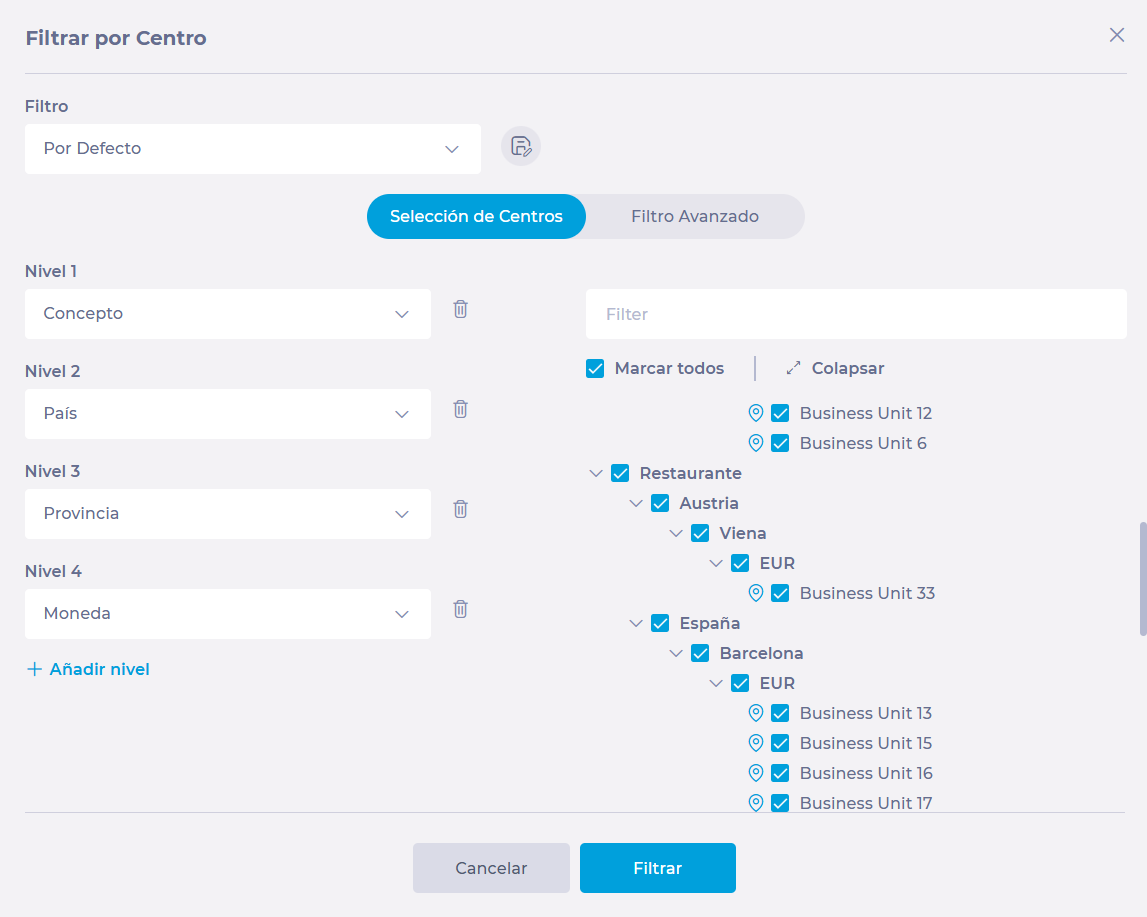Collapse the España tree node
The height and width of the screenshot is (917, 1147).
(x=636, y=623)
